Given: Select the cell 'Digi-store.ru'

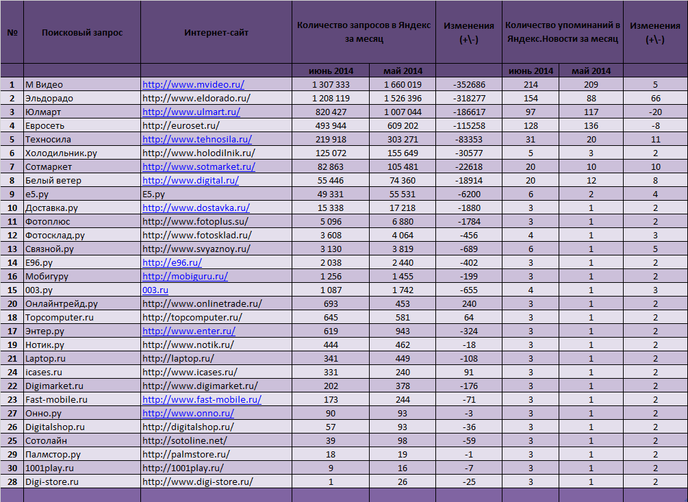Looking at the screenshot, I should (82, 482).
